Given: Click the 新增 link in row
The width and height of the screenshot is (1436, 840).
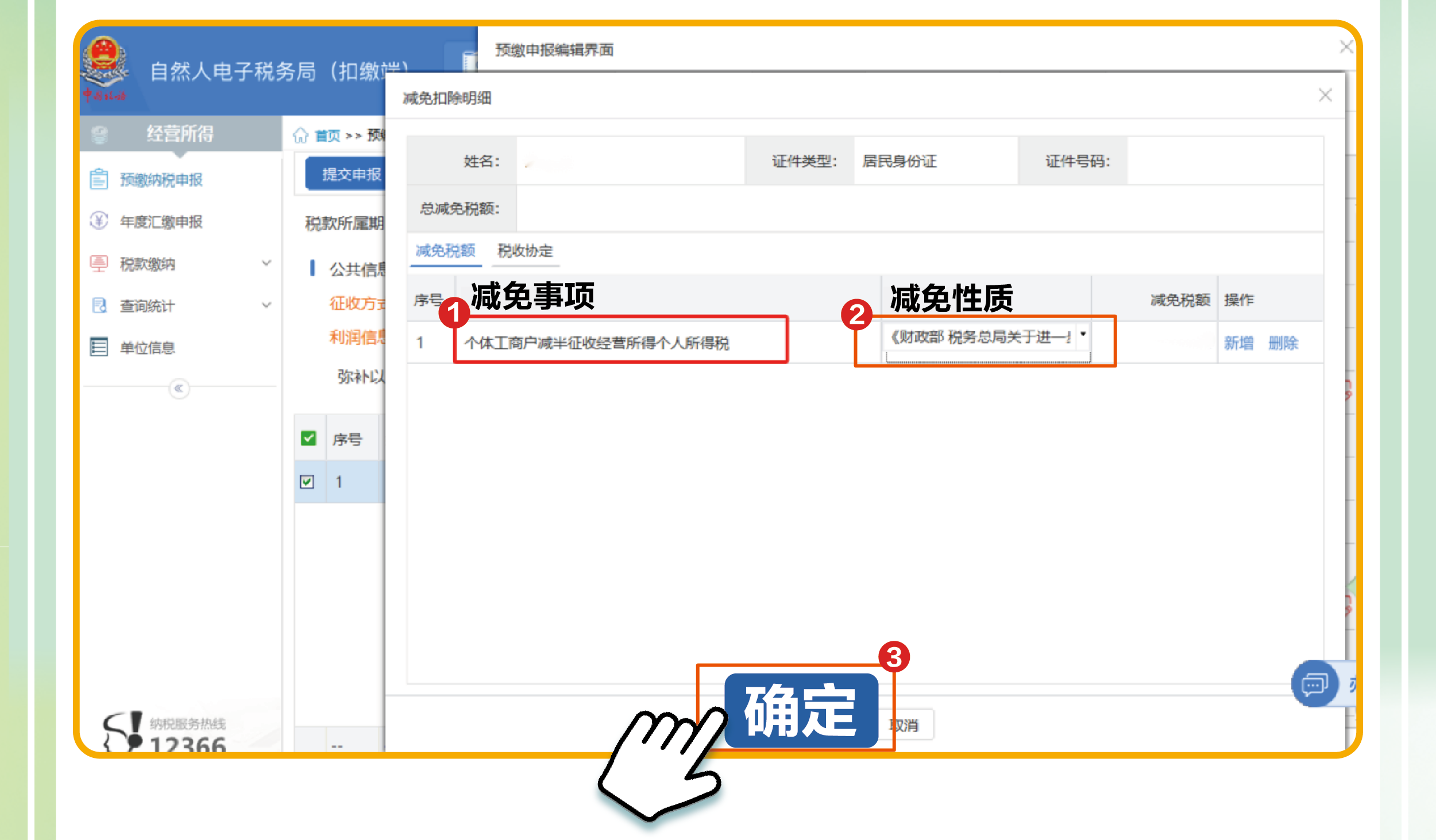Looking at the screenshot, I should click(1238, 343).
